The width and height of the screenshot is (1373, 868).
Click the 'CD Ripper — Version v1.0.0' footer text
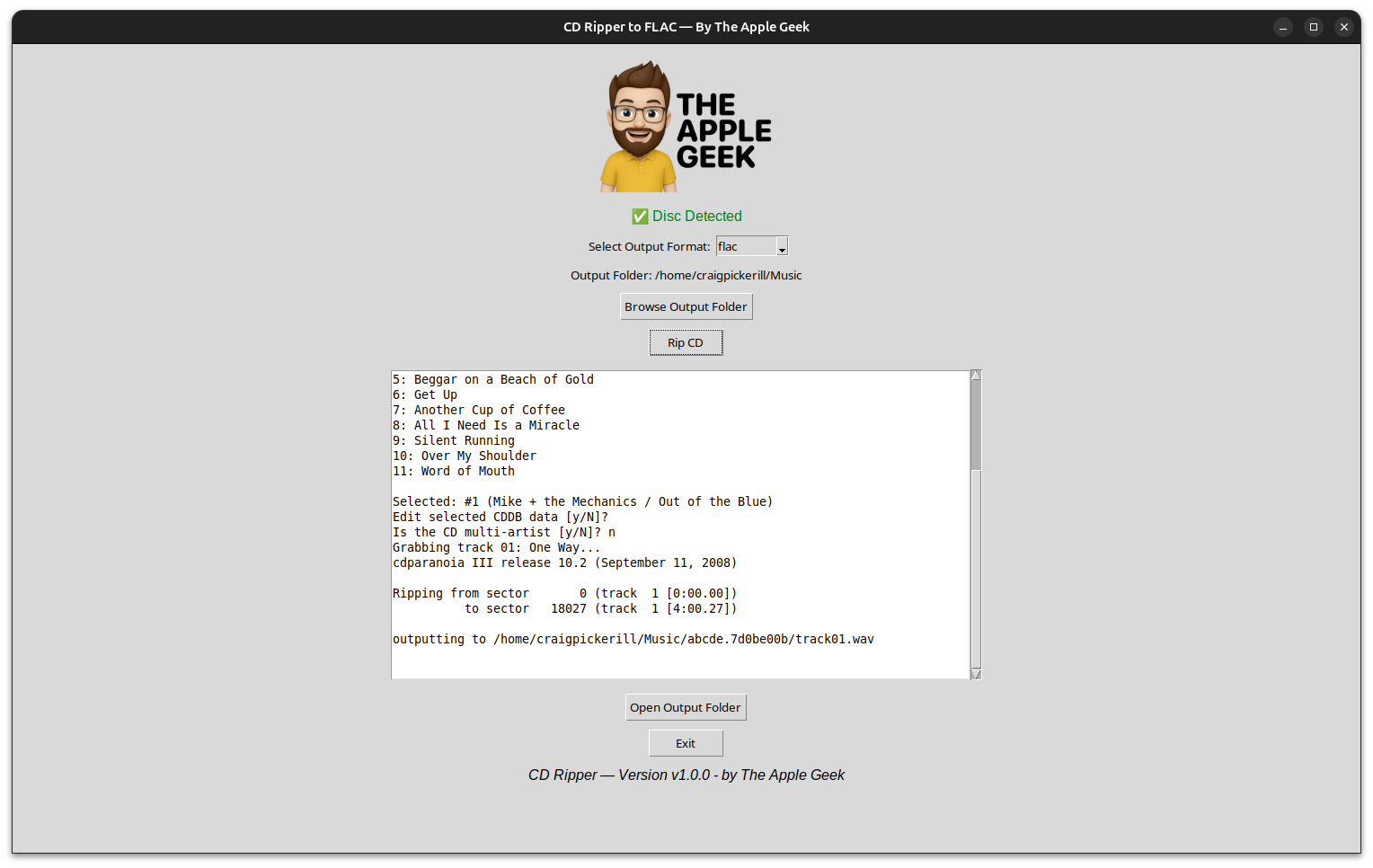click(x=686, y=775)
